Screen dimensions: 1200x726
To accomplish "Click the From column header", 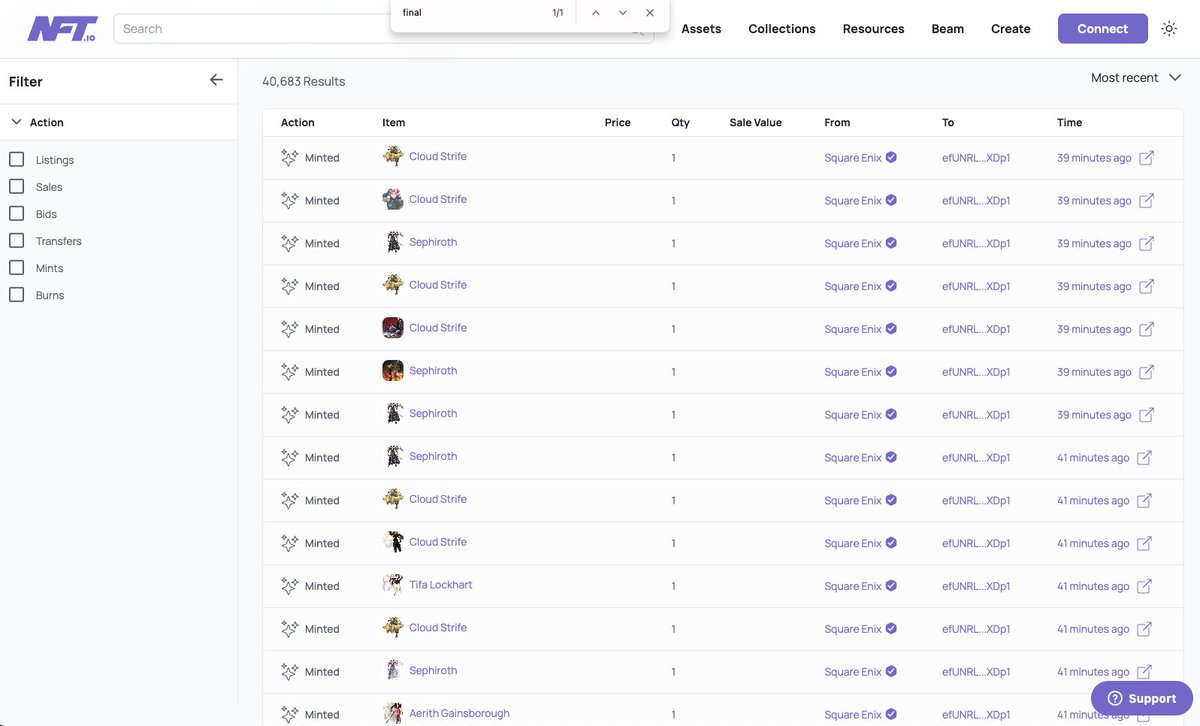I will pyautogui.click(x=837, y=122).
